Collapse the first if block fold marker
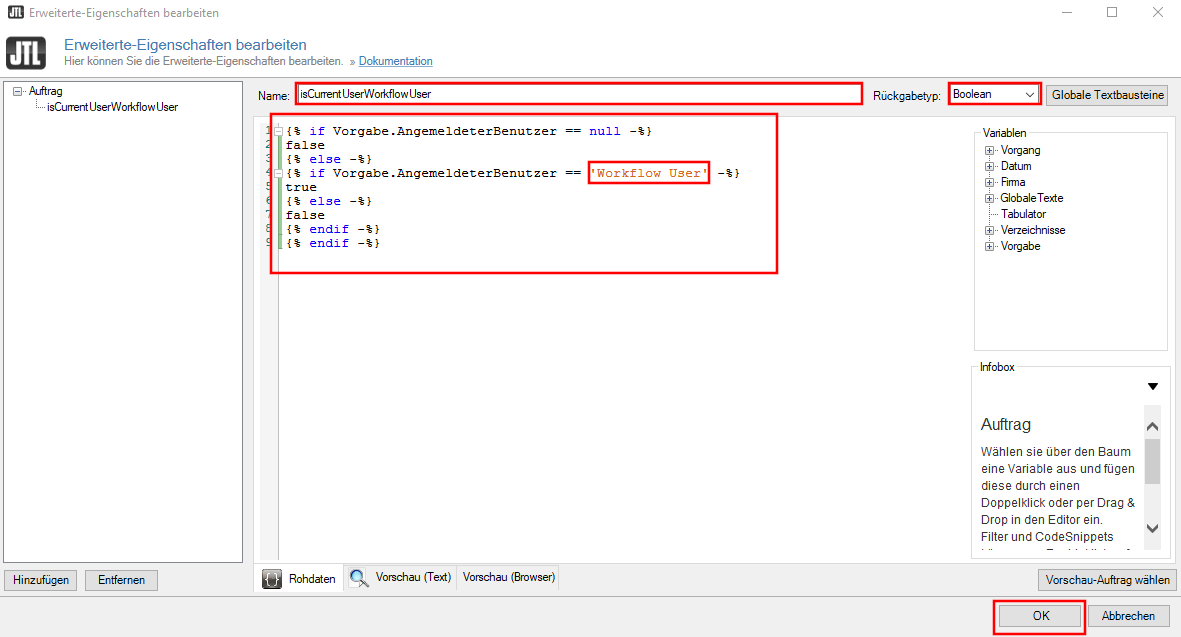The image size is (1181, 637). pyautogui.click(x=279, y=131)
